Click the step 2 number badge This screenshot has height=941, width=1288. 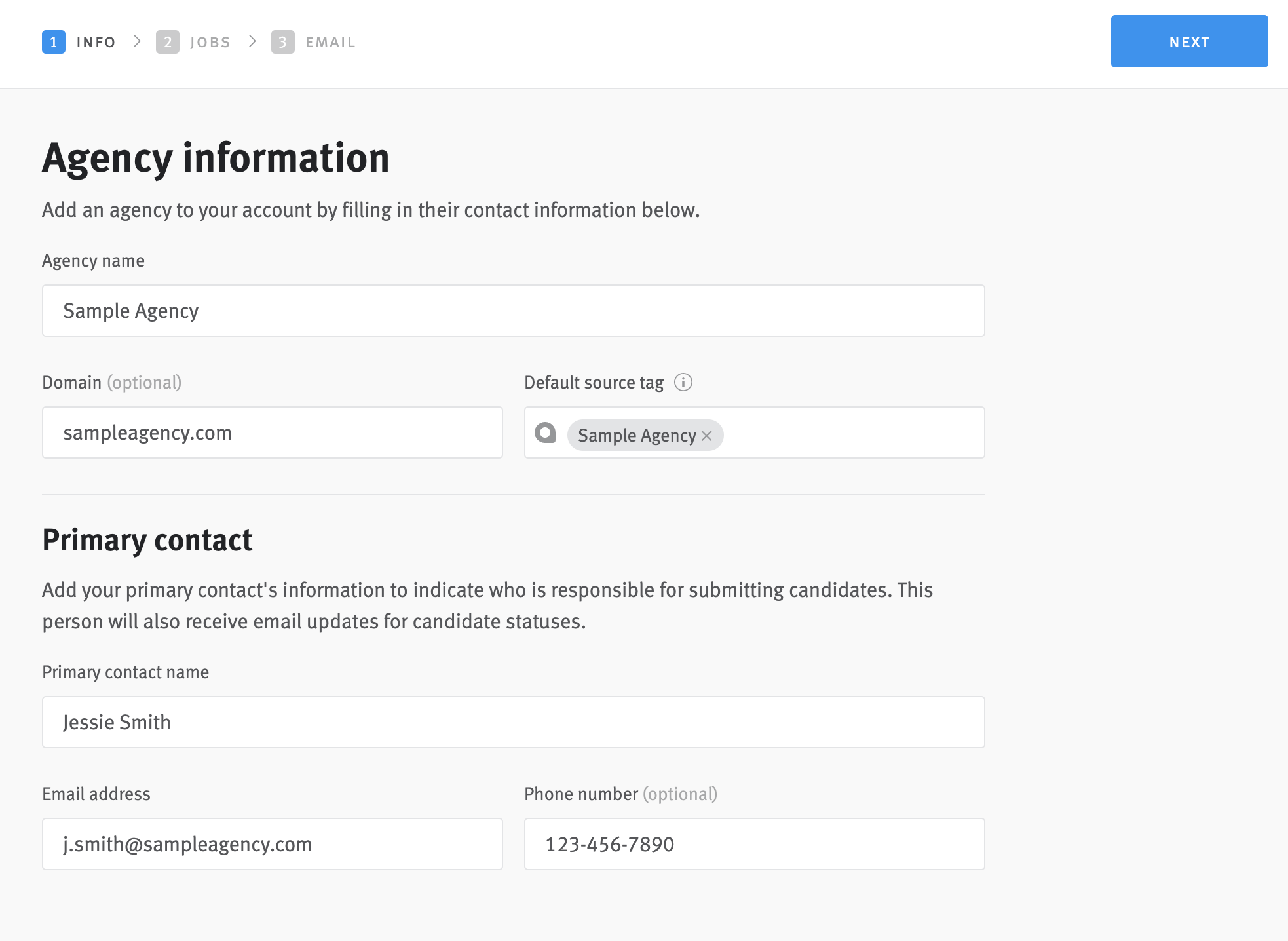tap(168, 41)
